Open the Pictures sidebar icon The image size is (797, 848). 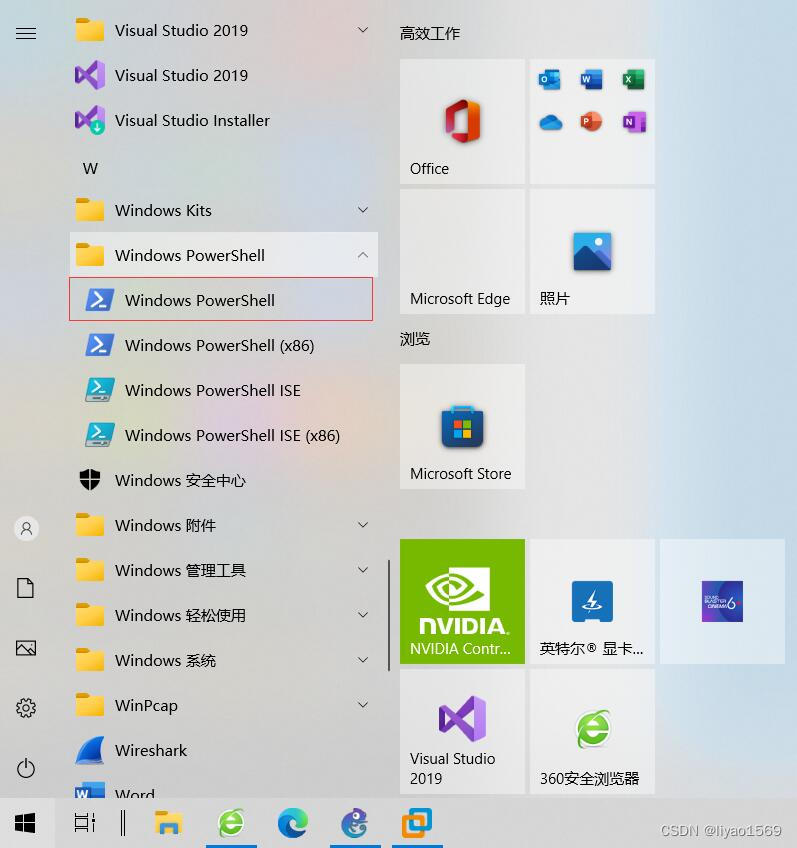click(x=26, y=648)
